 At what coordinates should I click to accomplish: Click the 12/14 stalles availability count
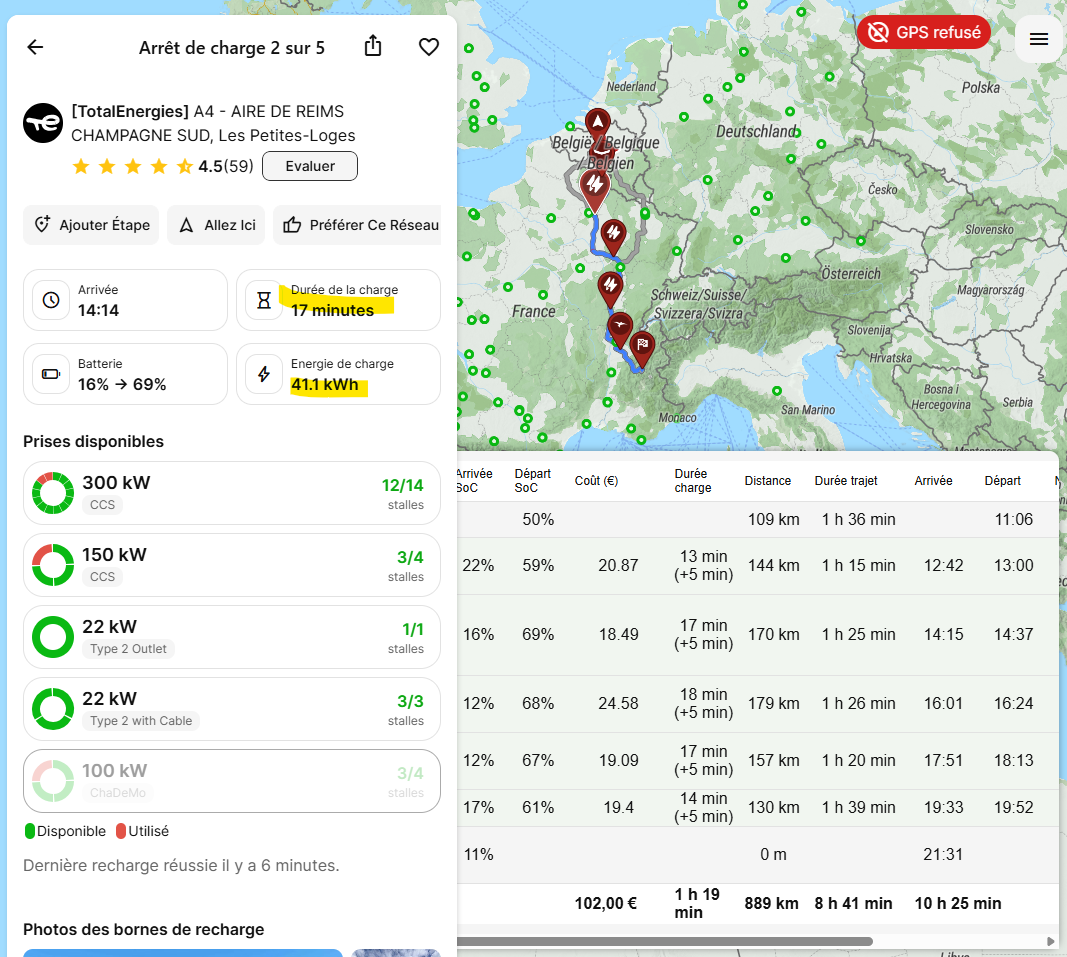click(x=402, y=485)
